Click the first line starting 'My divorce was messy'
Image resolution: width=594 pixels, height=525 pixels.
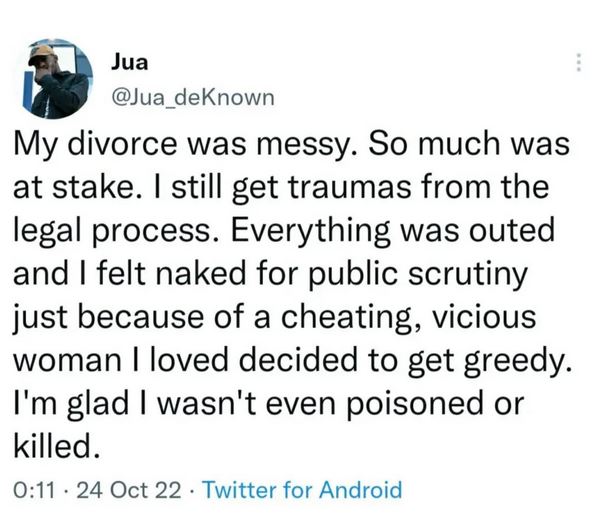(292, 145)
